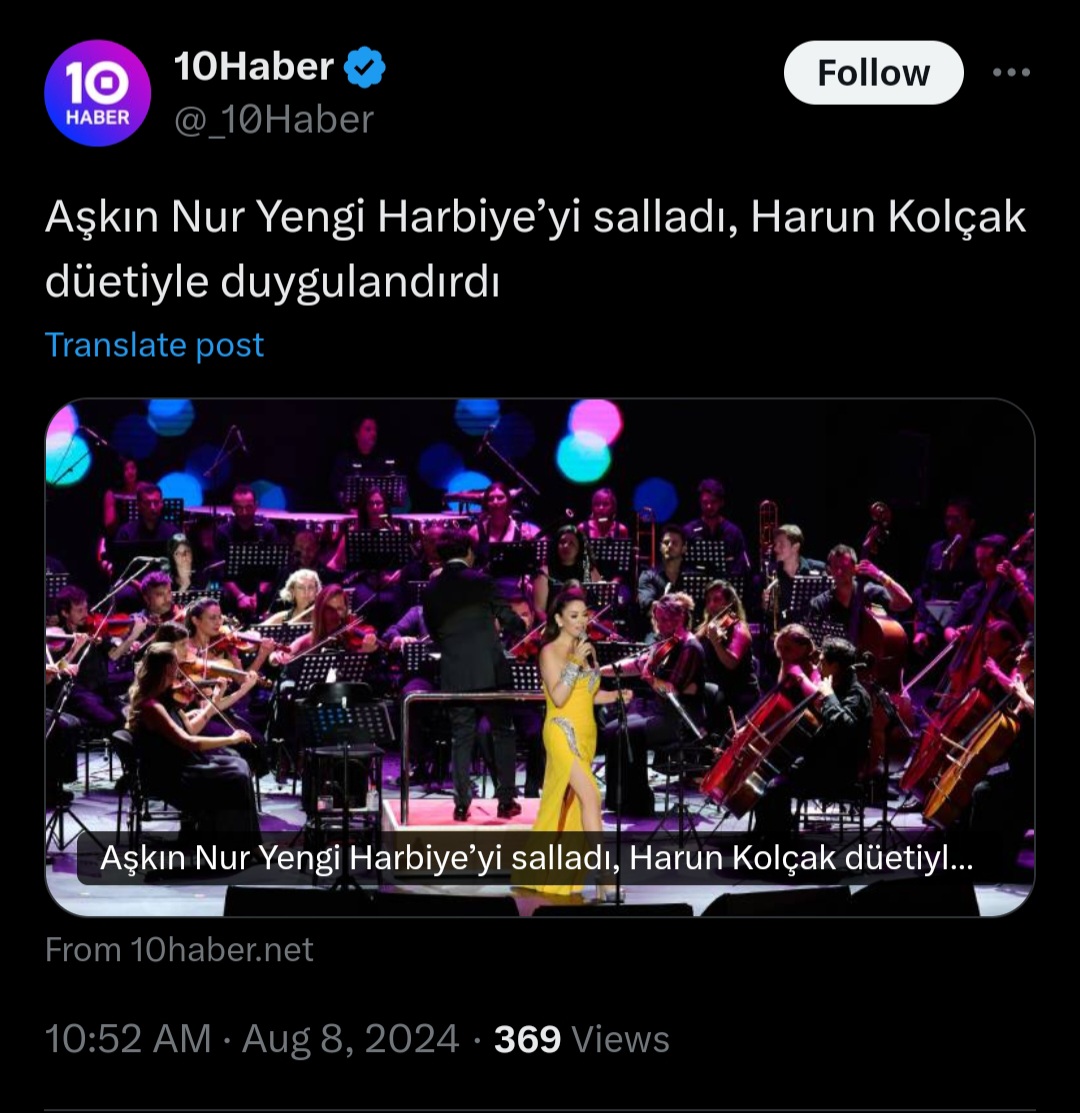Viewport: 1080px width, 1113px height.
Task: Click the 'From 10haber.net' source link
Action: point(179,949)
